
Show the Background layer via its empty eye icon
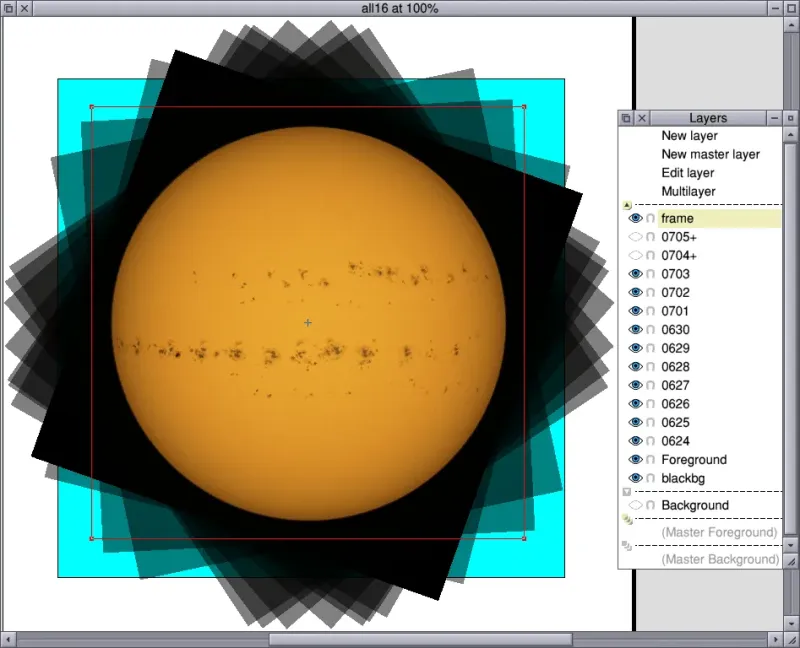[635, 505]
